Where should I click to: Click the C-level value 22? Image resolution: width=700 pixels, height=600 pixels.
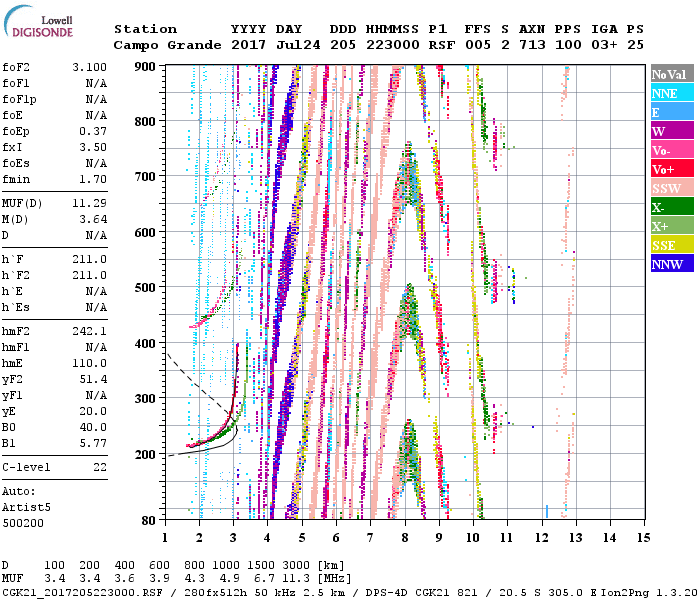pyautogui.click(x=100, y=467)
